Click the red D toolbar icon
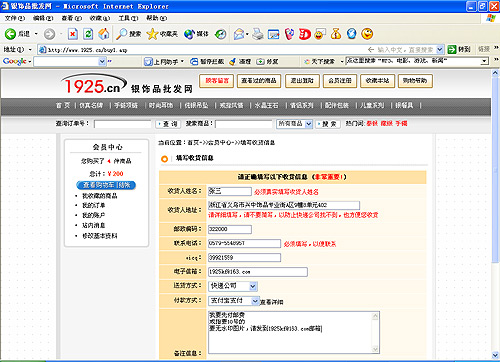The height and width of the screenshot is (362, 500). [x=304, y=34]
